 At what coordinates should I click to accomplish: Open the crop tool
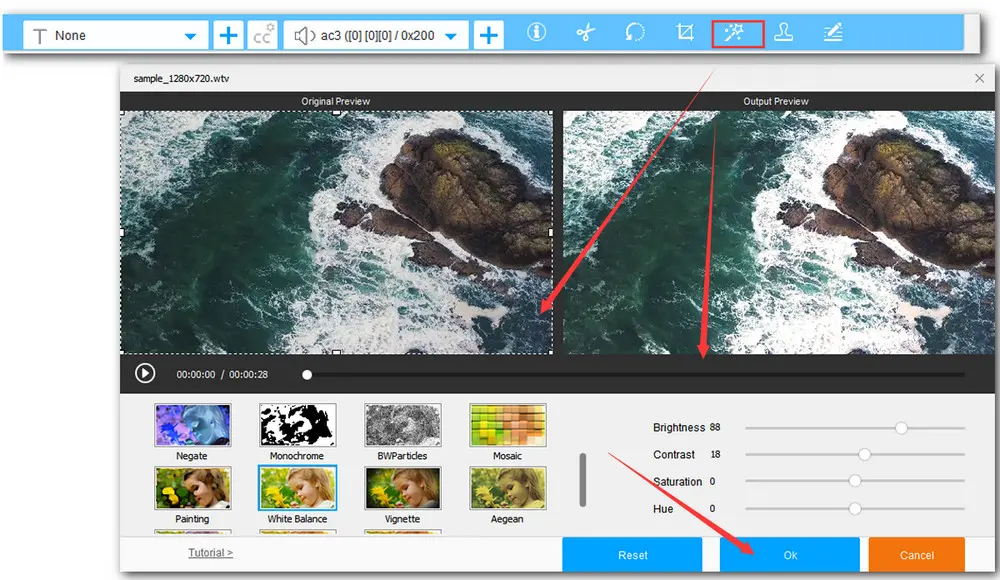click(685, 33)
